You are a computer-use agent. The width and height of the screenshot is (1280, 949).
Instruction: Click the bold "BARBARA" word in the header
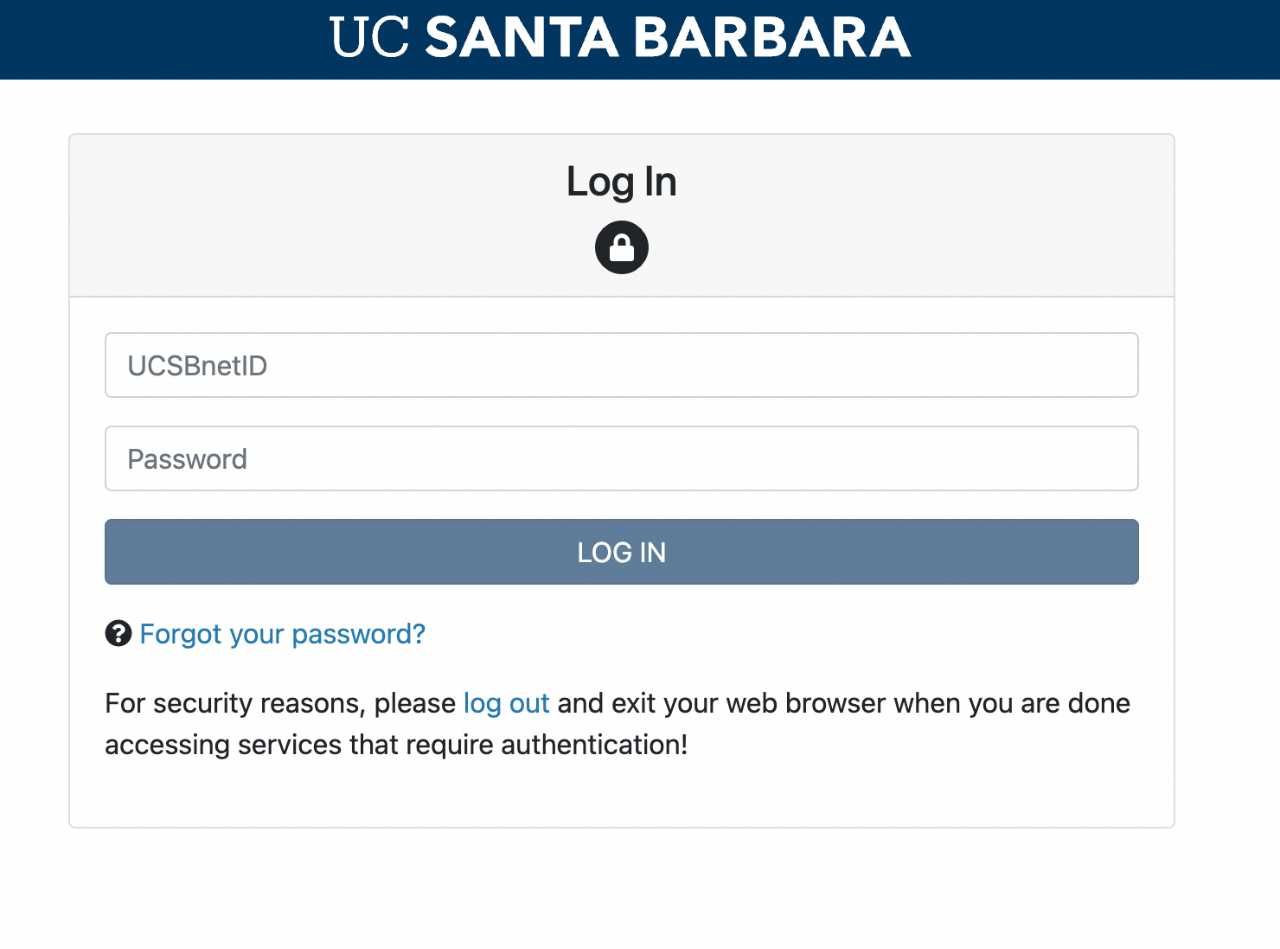pyautogui.click(x=772, y=37)
